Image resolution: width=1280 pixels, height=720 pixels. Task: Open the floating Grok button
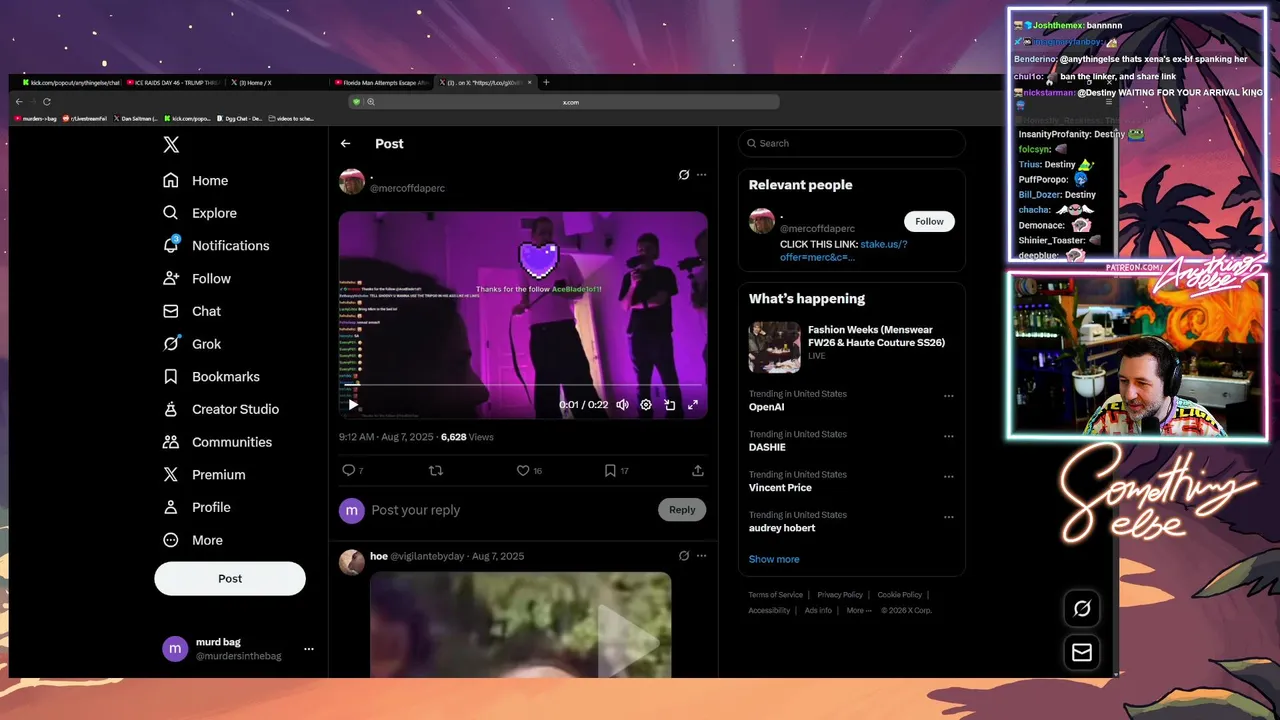1082,609
